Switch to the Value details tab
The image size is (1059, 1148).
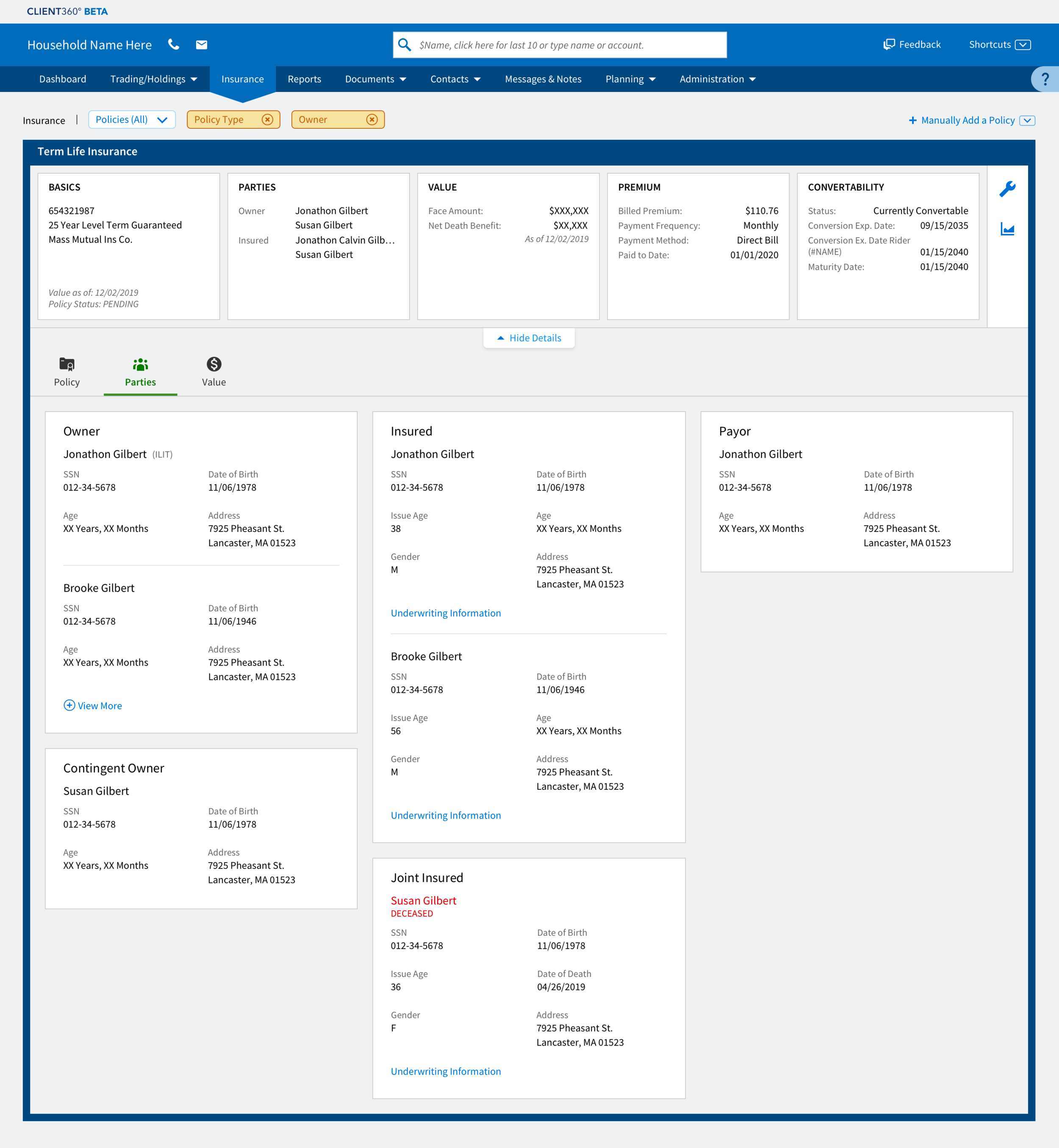coord(214,372)
